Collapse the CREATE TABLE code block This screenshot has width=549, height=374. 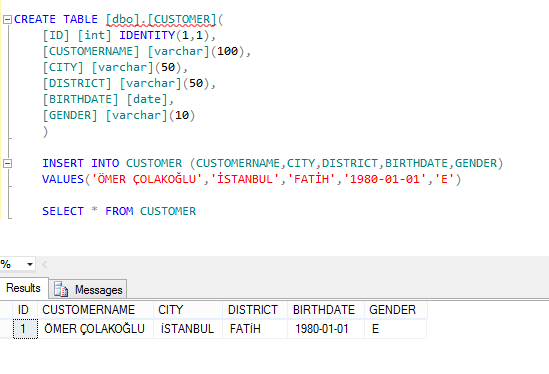7,19
